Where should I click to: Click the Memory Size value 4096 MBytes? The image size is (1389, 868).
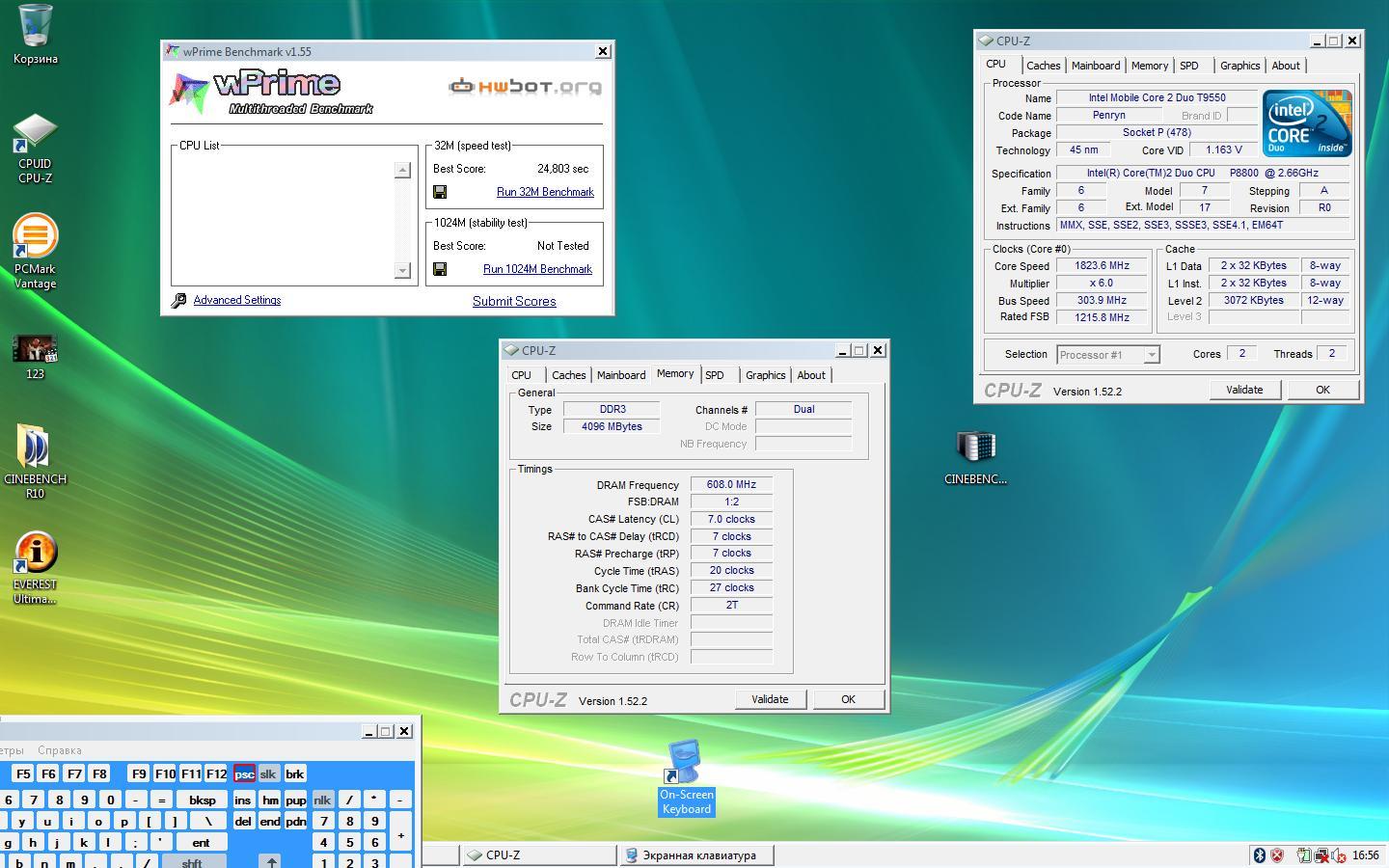(x=612, y=426)
